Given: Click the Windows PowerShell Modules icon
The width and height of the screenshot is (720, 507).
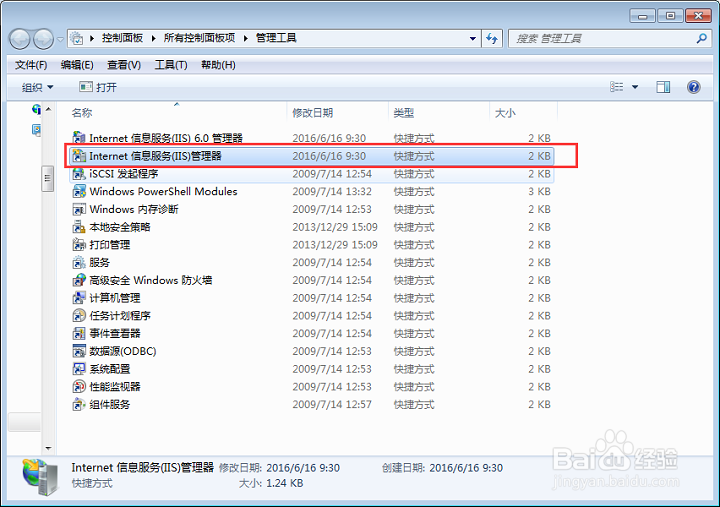Looking at the screenshot, I should [x=79, y=191].
